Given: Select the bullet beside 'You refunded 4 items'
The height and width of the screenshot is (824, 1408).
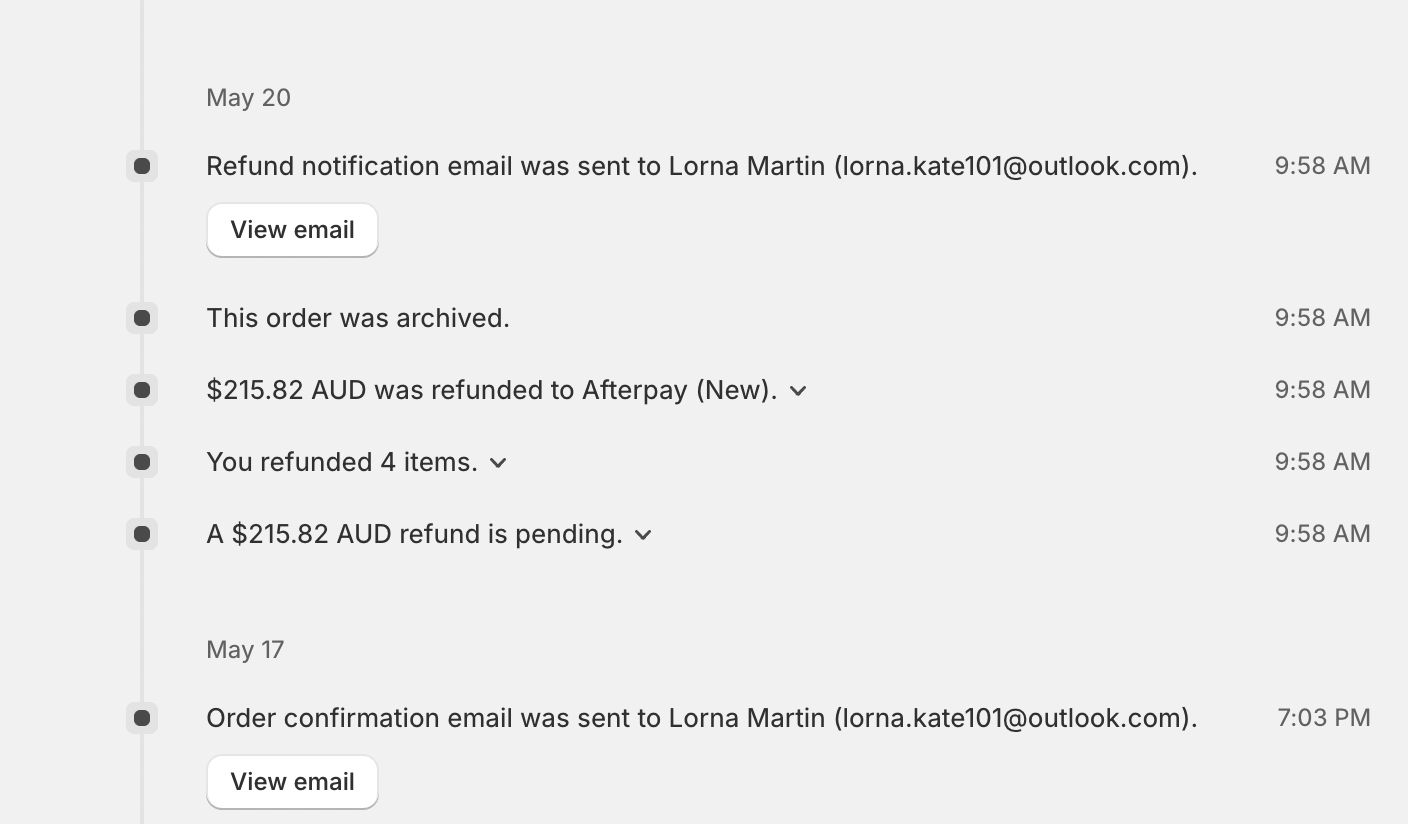Looking at the screenshot, I should click(142, 462).
